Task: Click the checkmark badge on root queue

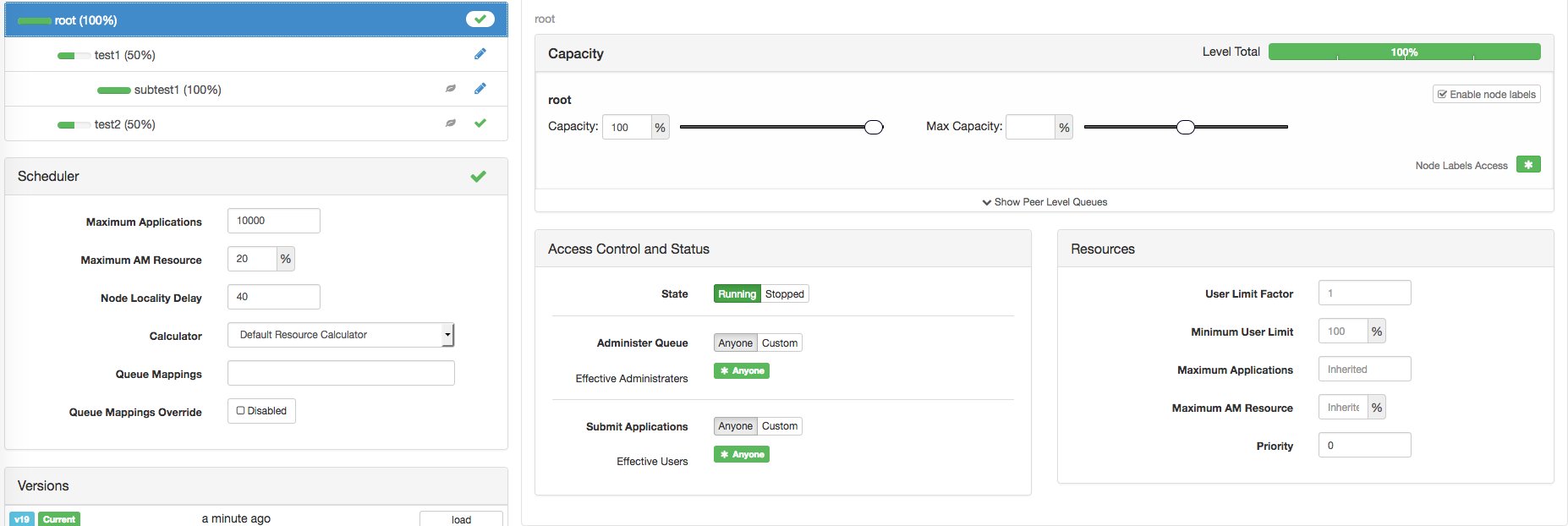Action: coord(480,19)
